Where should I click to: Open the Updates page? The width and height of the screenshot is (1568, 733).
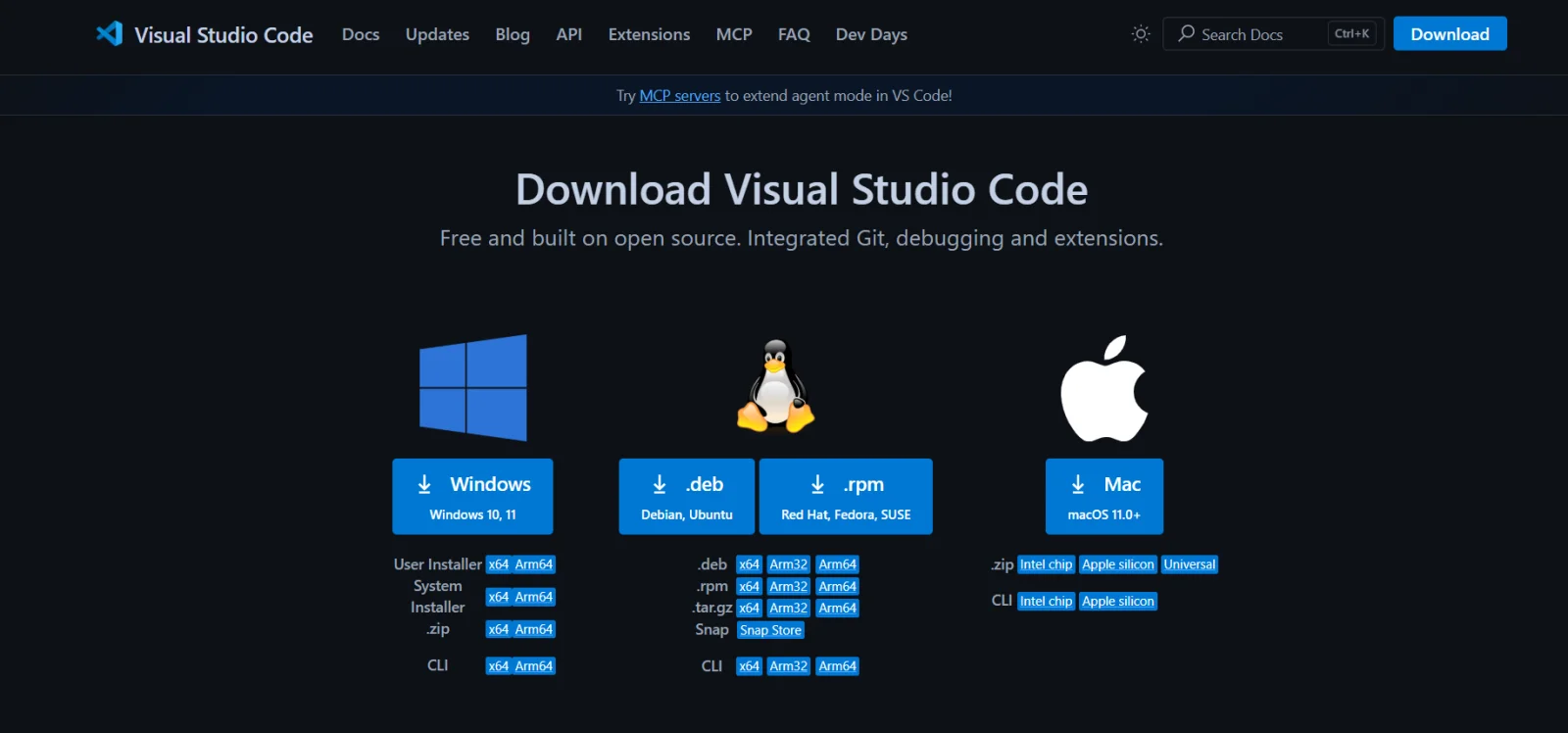(x=437, y=34)
